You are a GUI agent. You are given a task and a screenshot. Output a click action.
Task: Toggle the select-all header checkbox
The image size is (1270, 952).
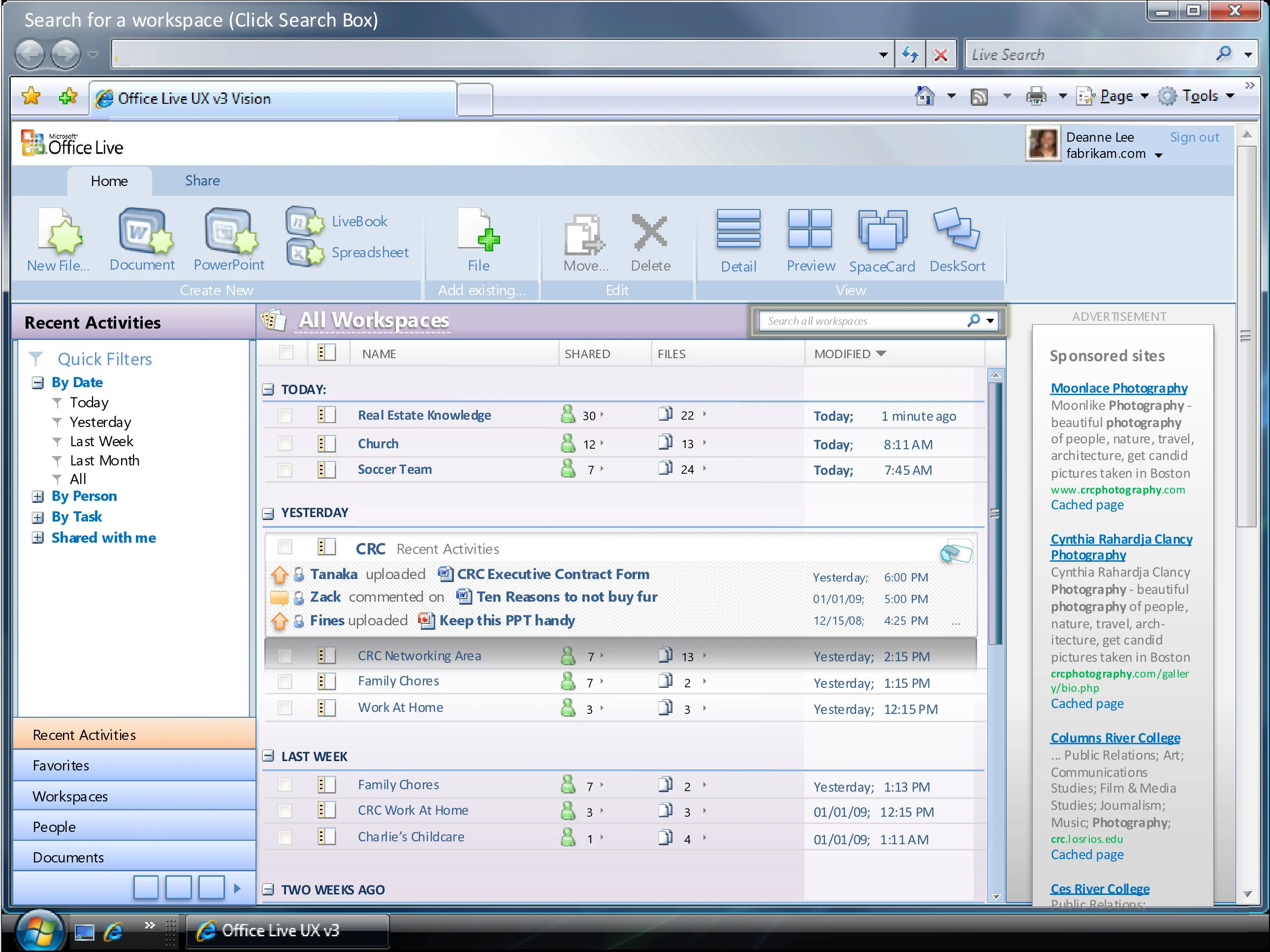pos(286,353)
